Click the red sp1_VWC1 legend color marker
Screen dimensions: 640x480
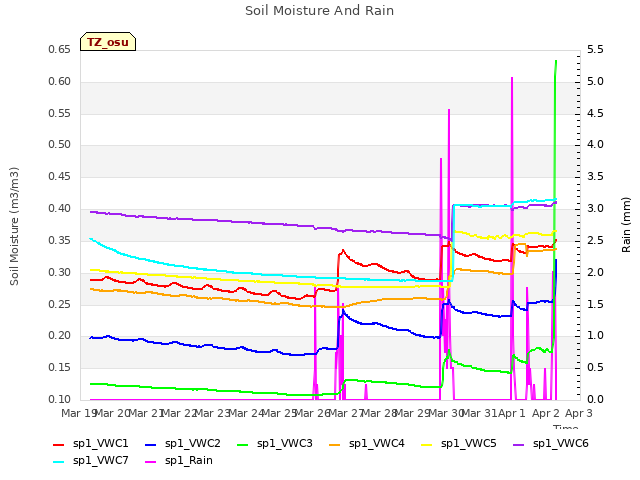(x=59, y=445)
